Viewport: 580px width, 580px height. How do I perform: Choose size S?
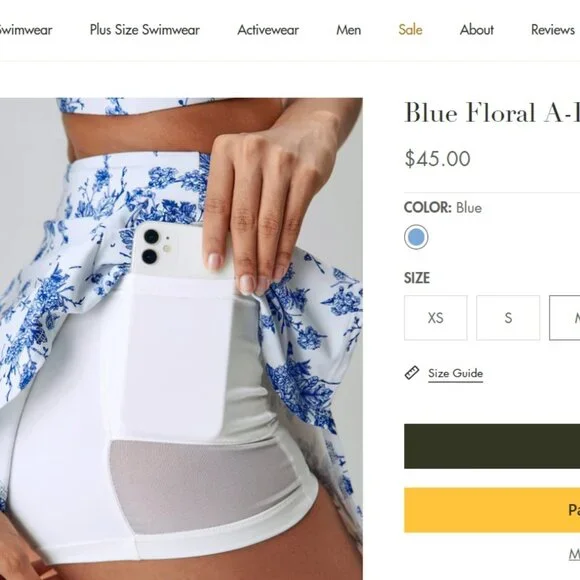click(x=508, y=318)
